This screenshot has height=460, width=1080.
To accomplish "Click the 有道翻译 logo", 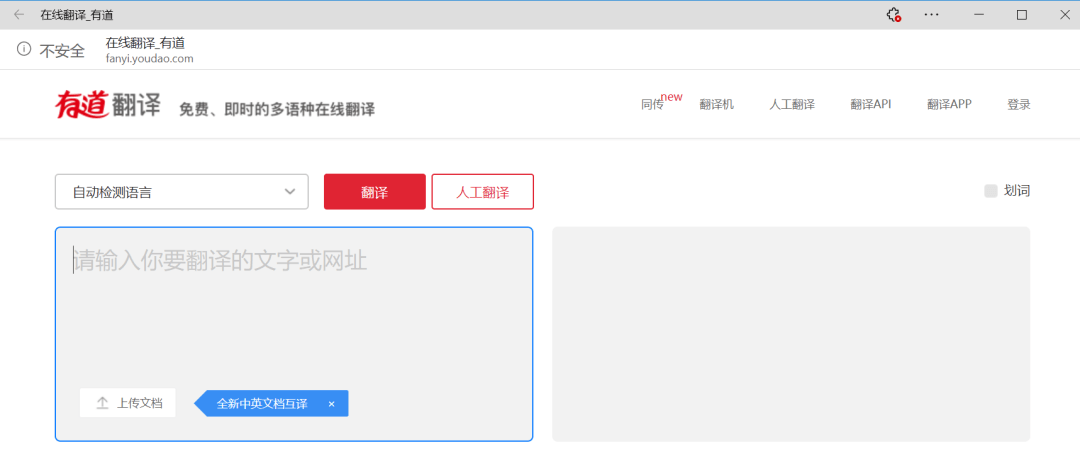I will pos(108,105).
